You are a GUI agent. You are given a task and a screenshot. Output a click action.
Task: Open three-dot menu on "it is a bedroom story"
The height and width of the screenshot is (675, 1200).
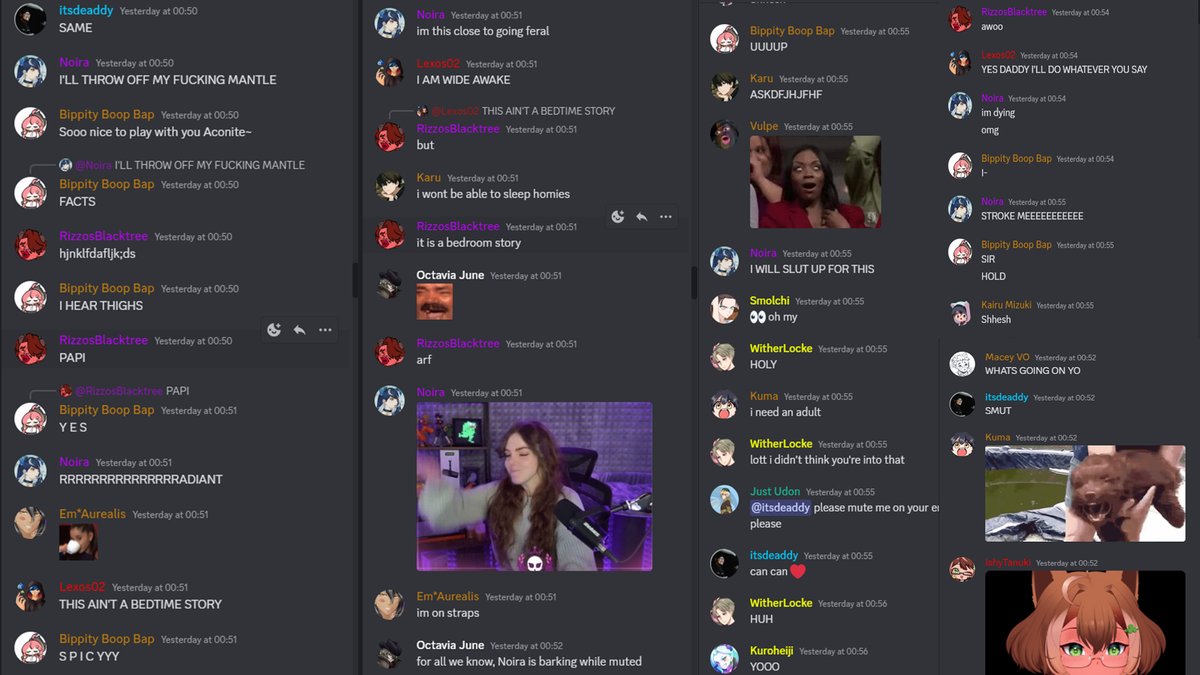[x=666, y=216]
